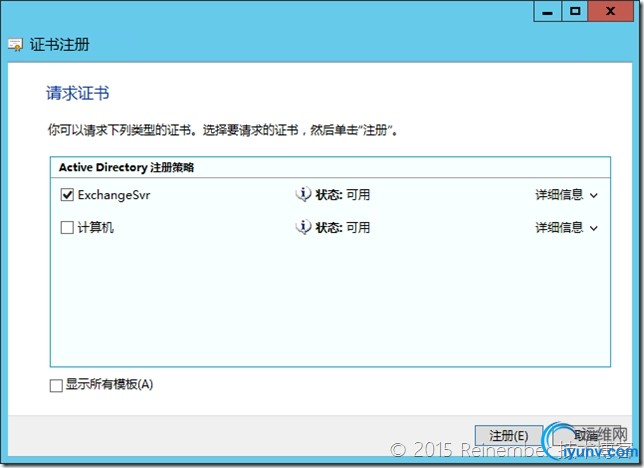Screen dimensions: 644x468
Task: Minimize the certificate enrollment window
Action: point(547,12)
